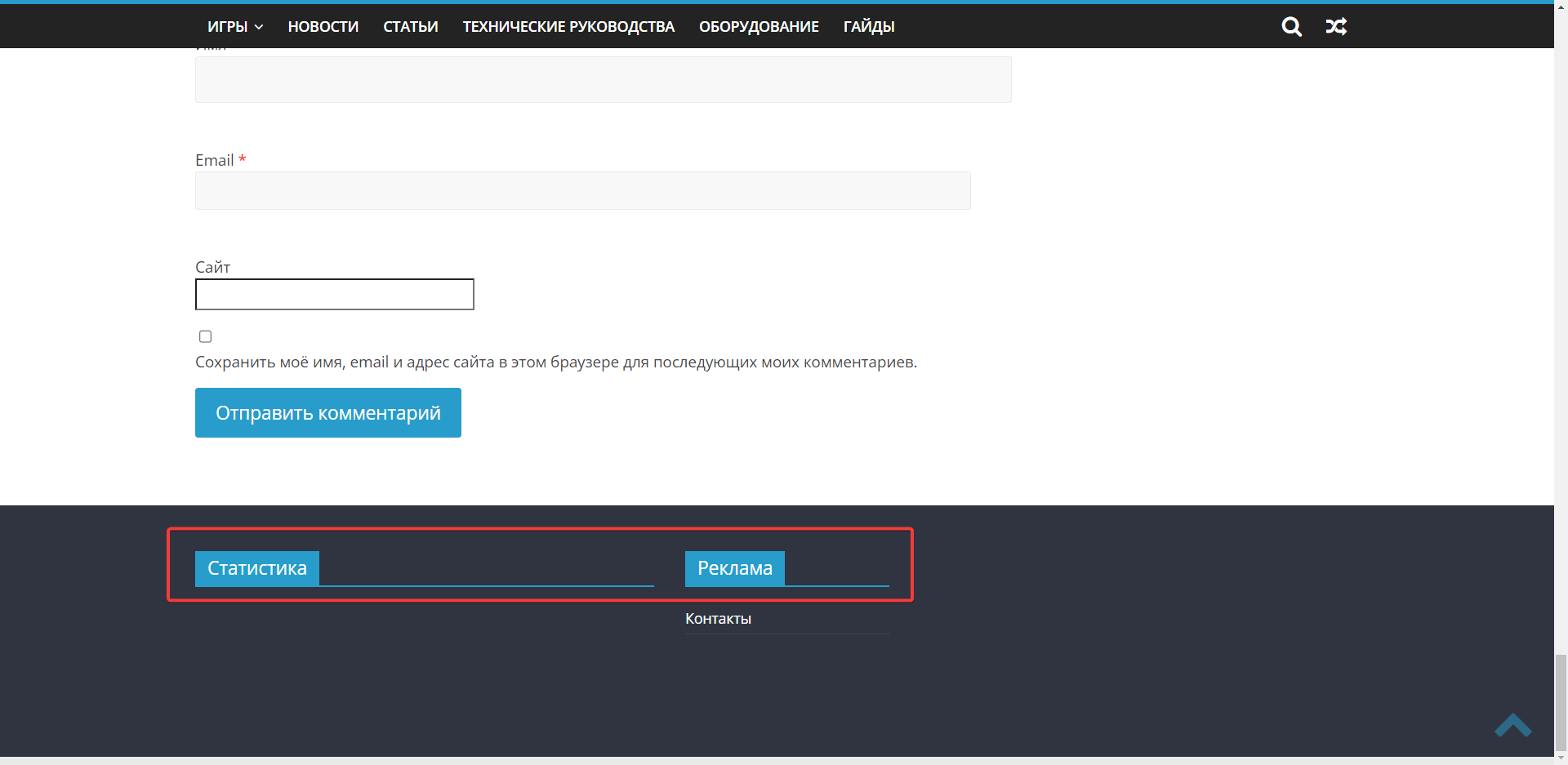Enable saving name and email checkbox
The height and width of the screenshot is (765, 1568).
click(x=204, y=336)
